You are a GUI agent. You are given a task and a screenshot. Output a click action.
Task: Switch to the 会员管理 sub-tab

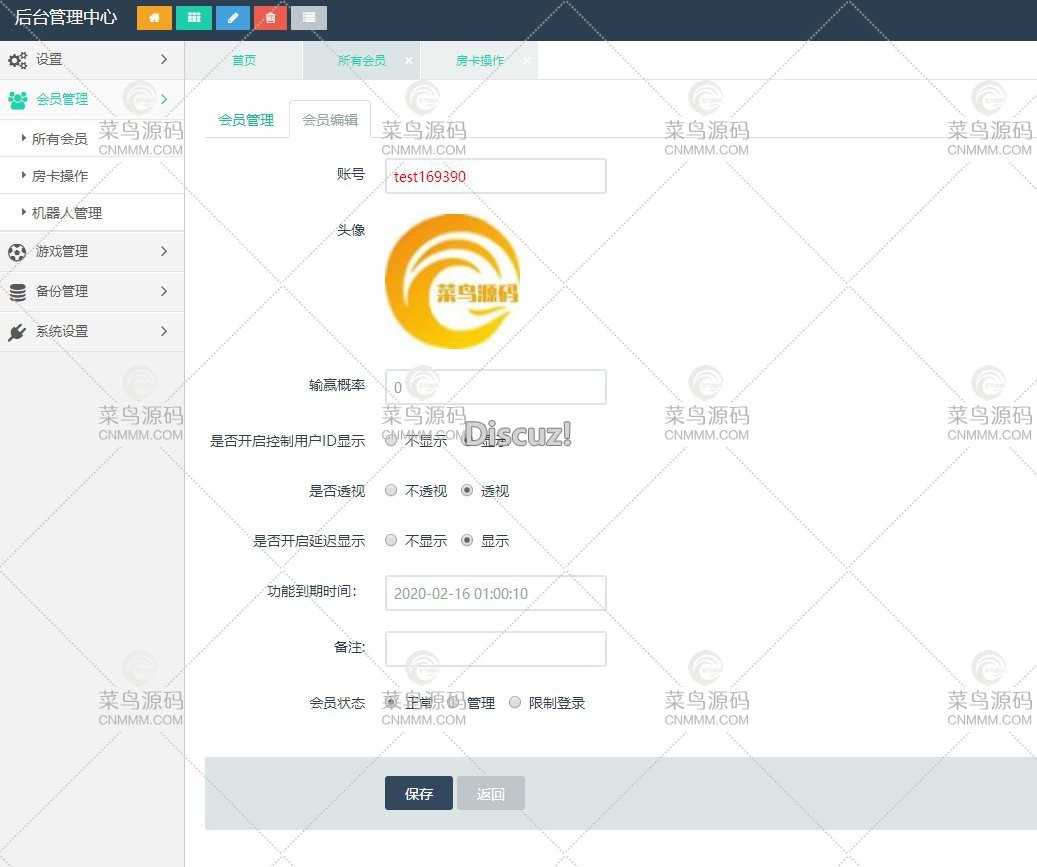246,120
